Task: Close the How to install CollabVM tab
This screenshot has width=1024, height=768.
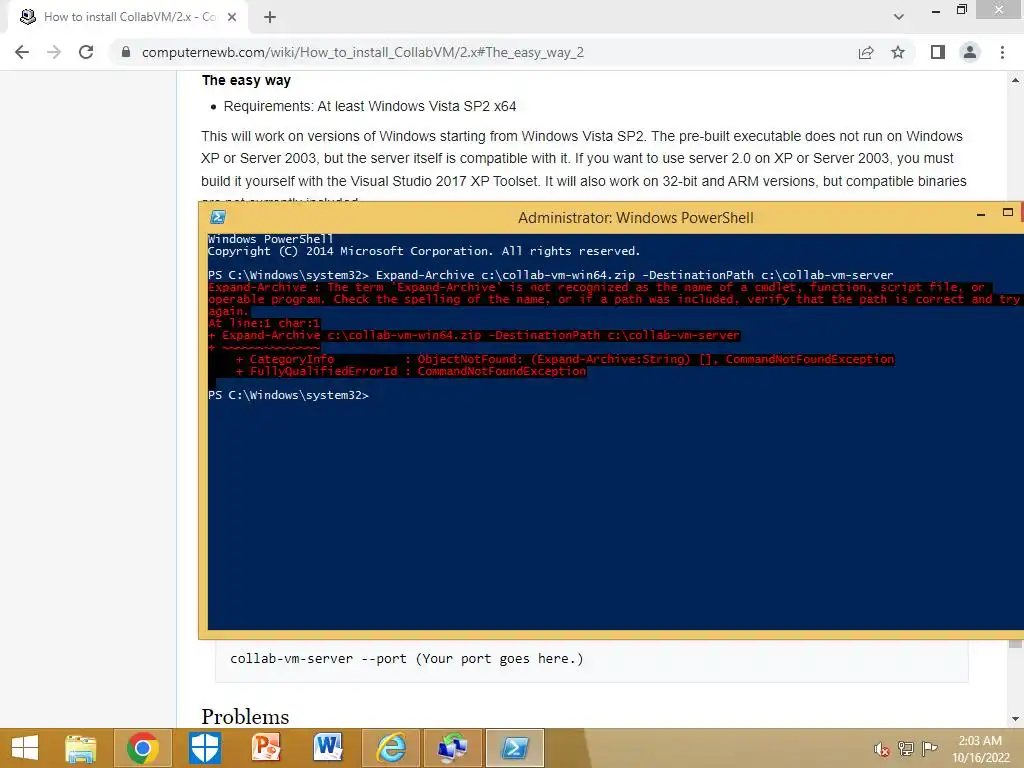Action: (x=232, y=17)
